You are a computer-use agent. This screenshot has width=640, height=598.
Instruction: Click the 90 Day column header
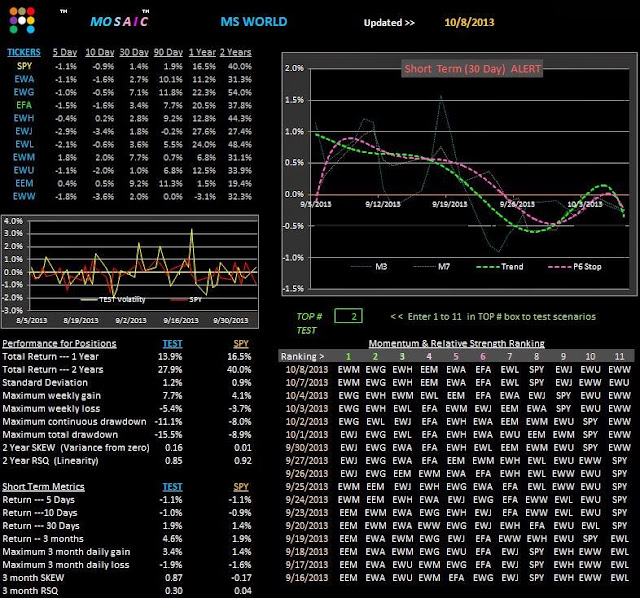tap(168, 52)
